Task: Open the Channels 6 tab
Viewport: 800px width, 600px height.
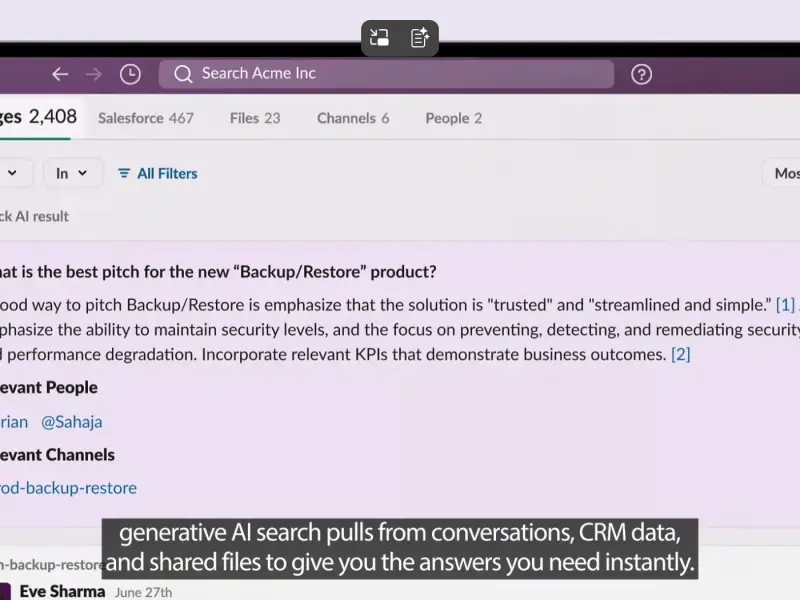Action: 353,118
